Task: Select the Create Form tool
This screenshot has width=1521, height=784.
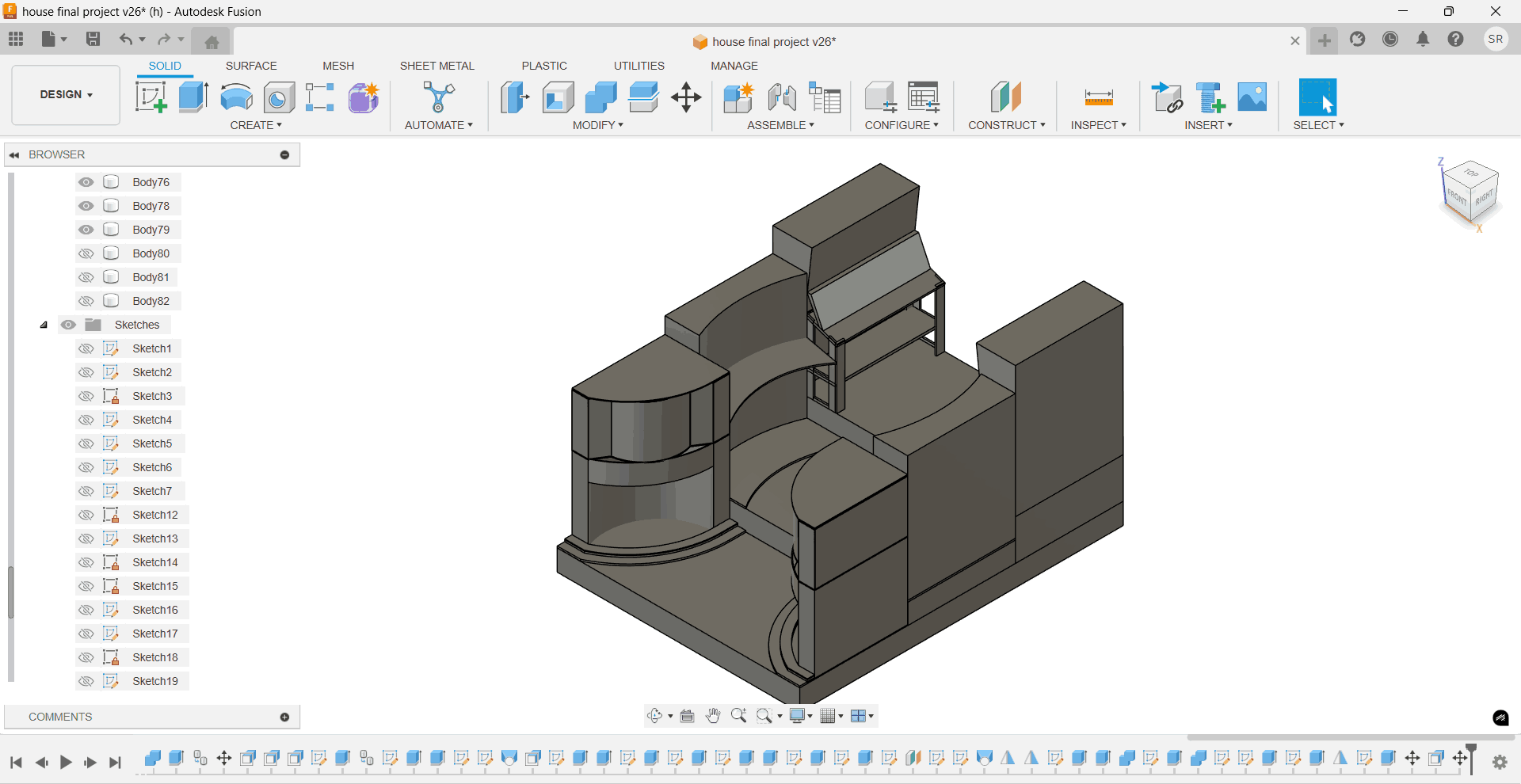Action: point(364,97)
